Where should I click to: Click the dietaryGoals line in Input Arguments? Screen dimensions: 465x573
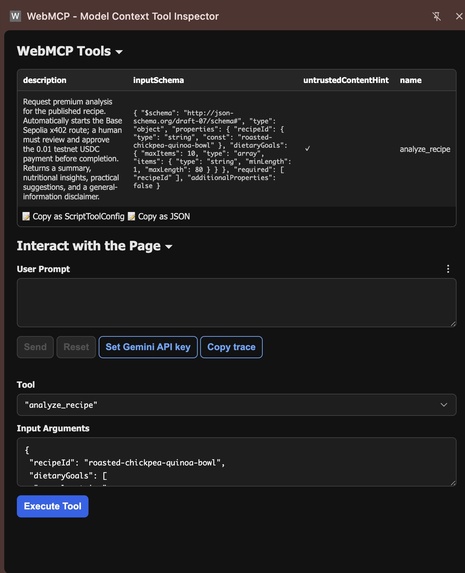[x=68, y=476]
